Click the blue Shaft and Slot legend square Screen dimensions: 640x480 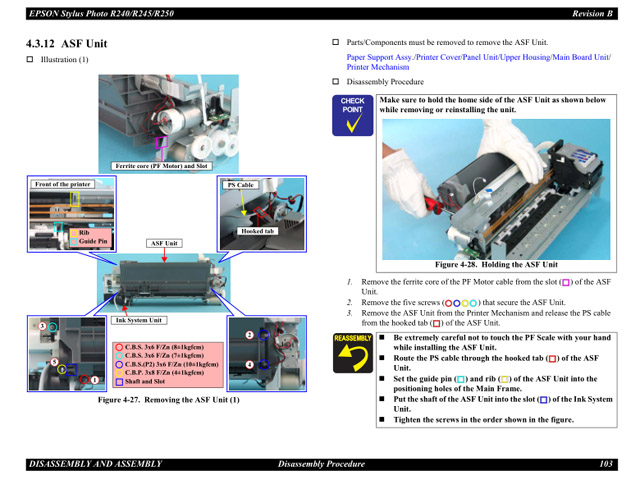point(119,381)
